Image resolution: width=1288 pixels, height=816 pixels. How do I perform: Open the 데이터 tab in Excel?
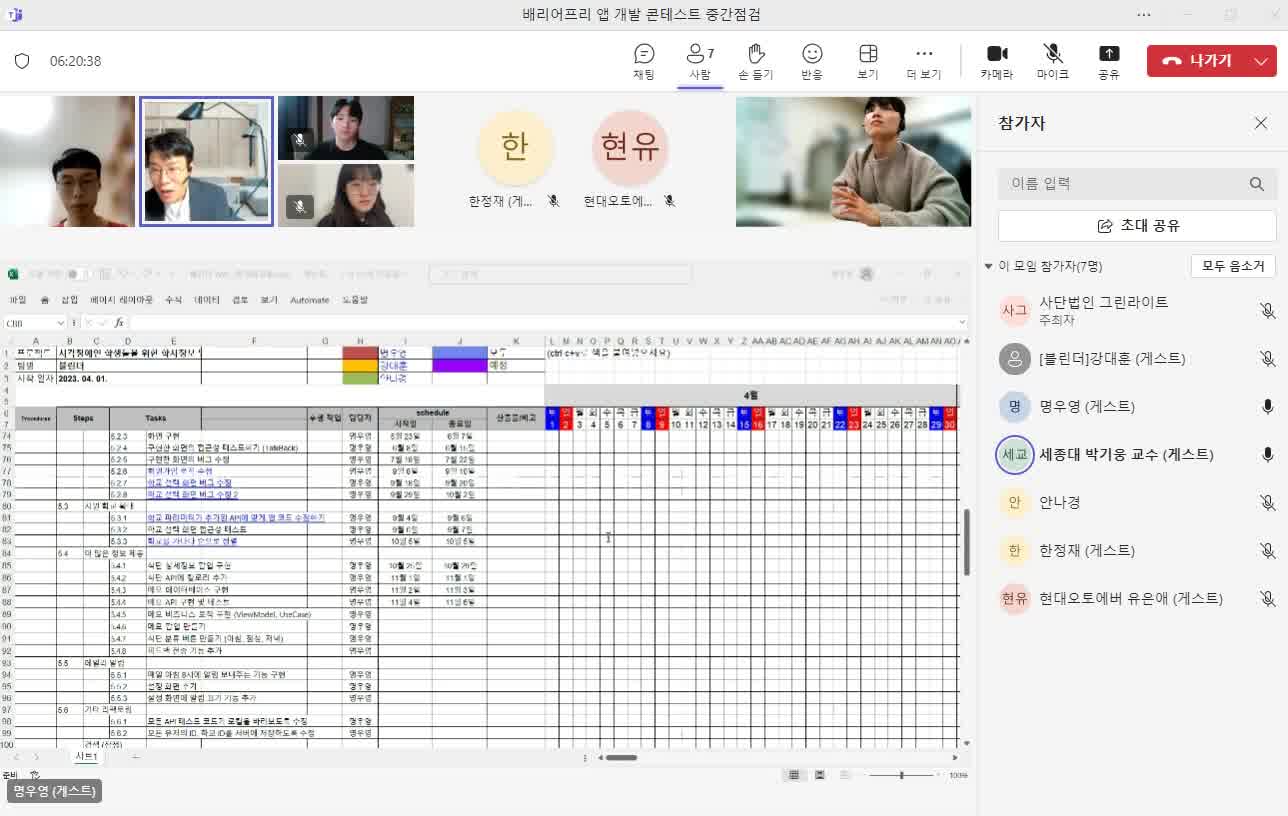pos(206,300)
